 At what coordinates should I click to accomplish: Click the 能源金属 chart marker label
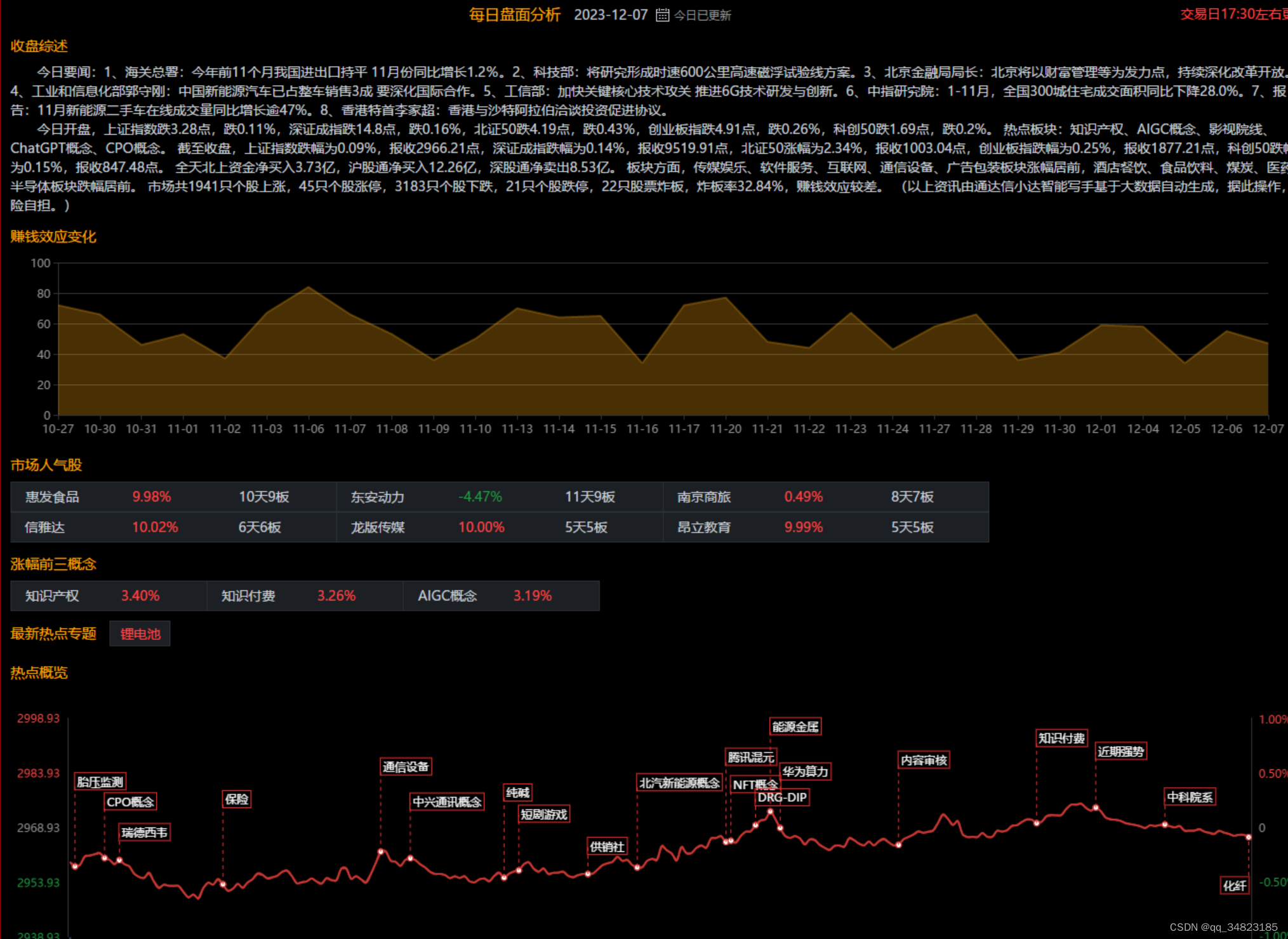click(x=795, y=727)
